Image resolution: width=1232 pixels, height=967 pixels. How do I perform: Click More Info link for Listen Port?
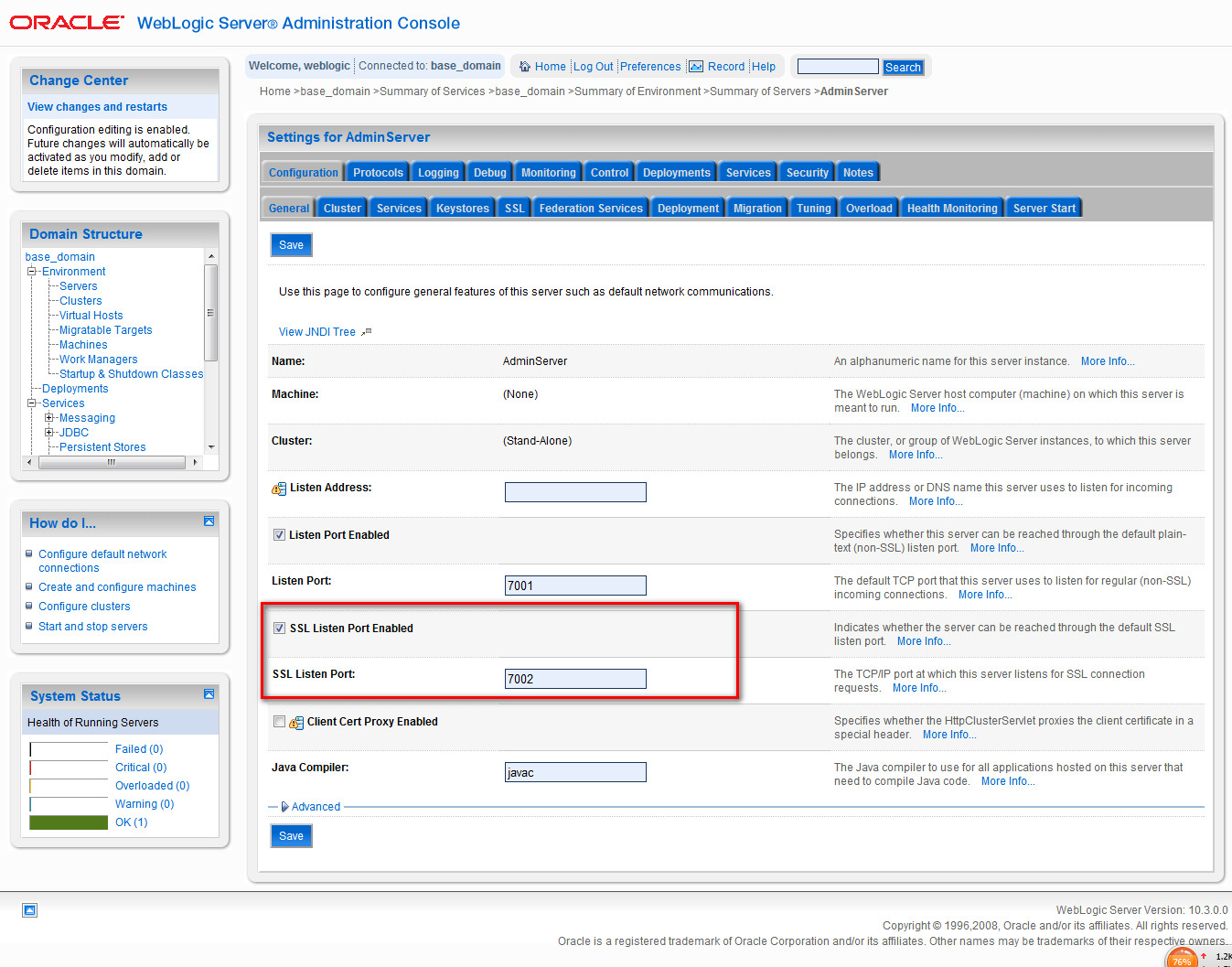tap(985, 595)
